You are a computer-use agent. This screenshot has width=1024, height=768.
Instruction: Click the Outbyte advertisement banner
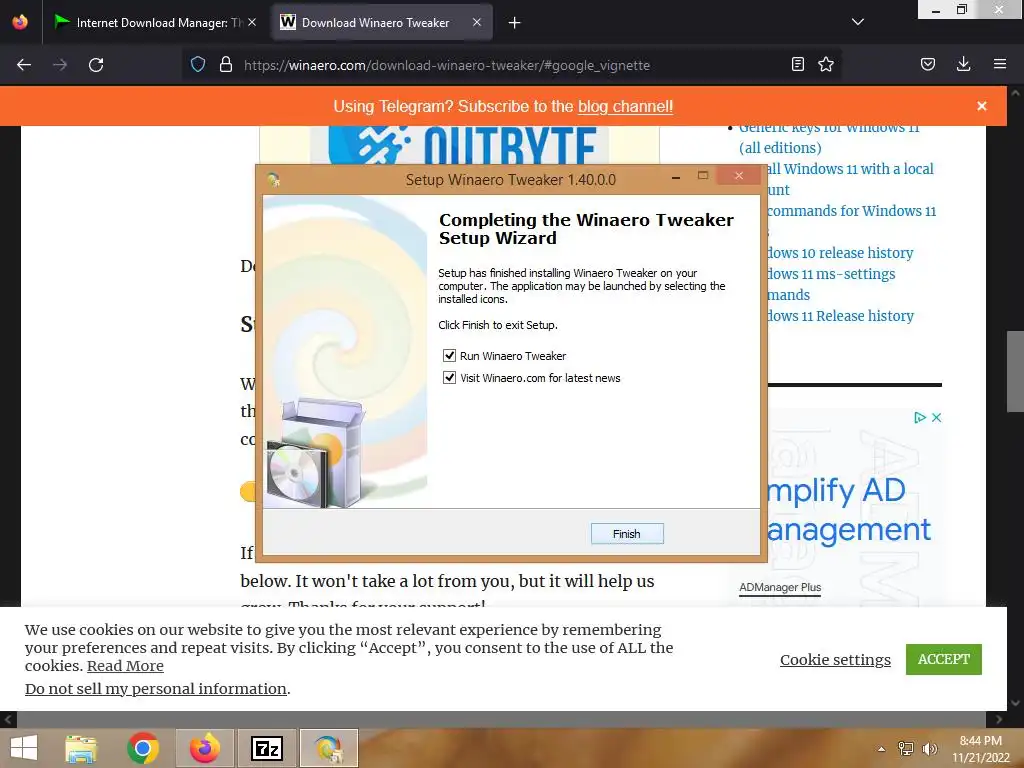(x=459, y=145)
